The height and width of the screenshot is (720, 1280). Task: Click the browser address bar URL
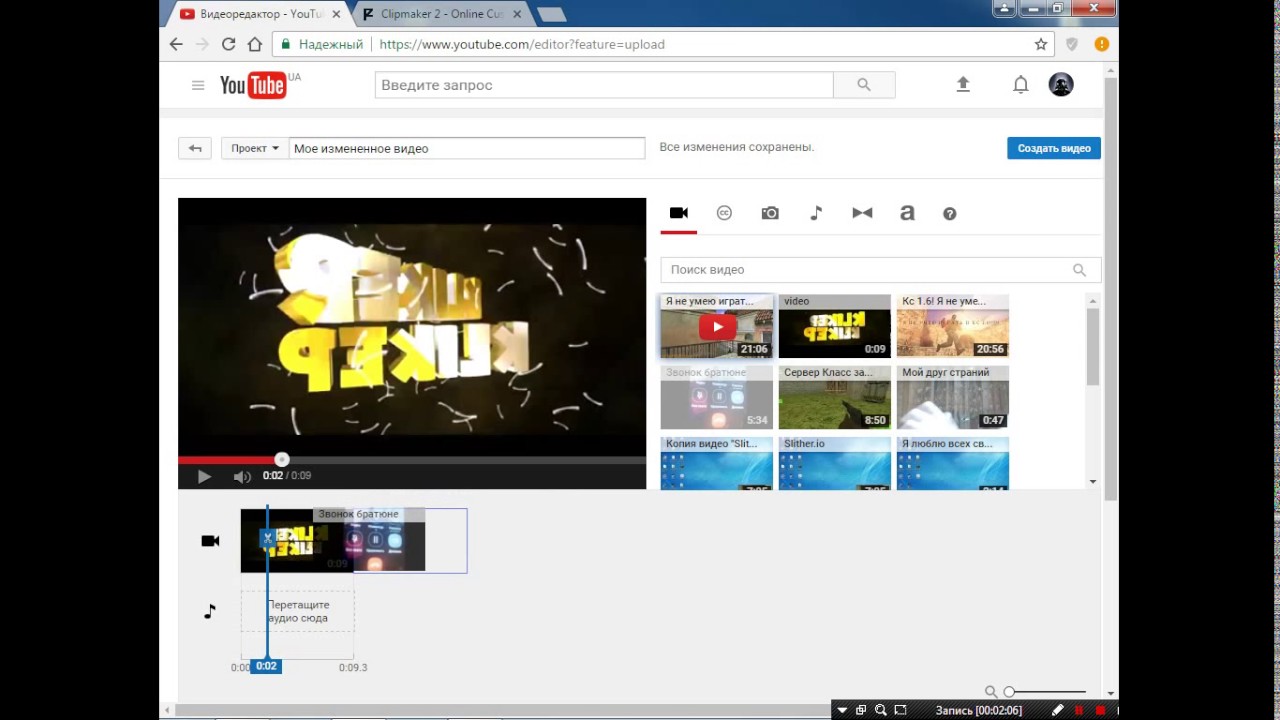pos(522,44)
